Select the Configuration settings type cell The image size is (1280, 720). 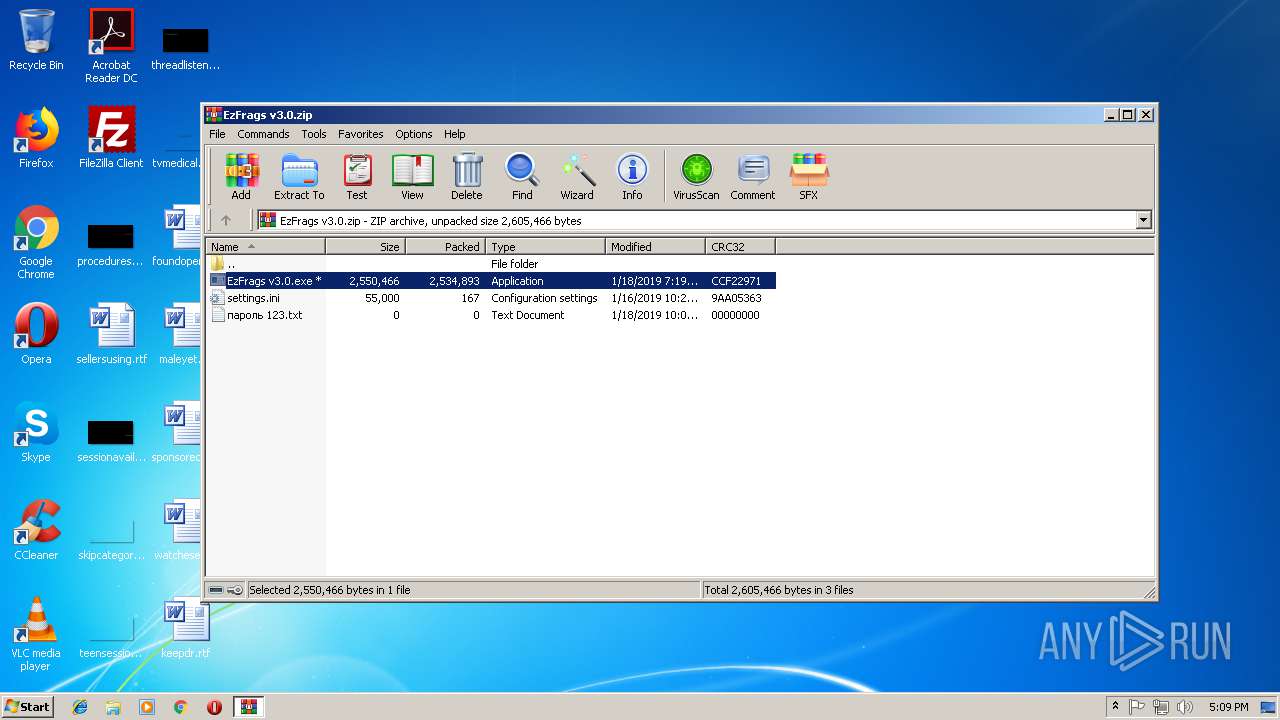(x=544, y=298)
